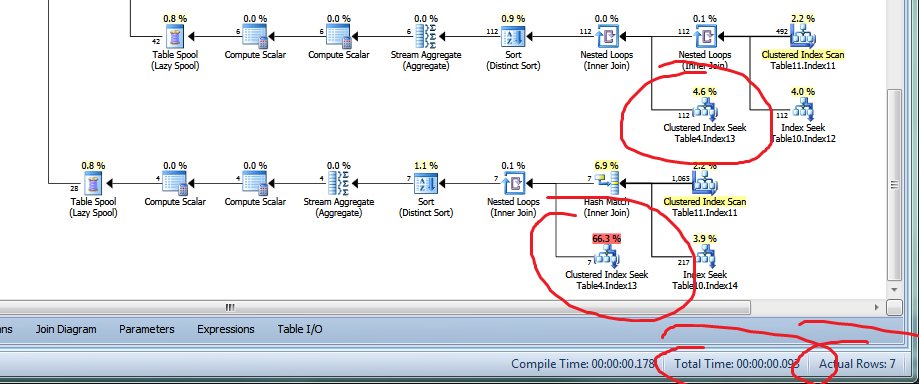Select the 4.6 % Clustered Index Seek on Table4.Index13
Image resolution: width=919 pixels, height=384 pixels.
pos(704,110)
